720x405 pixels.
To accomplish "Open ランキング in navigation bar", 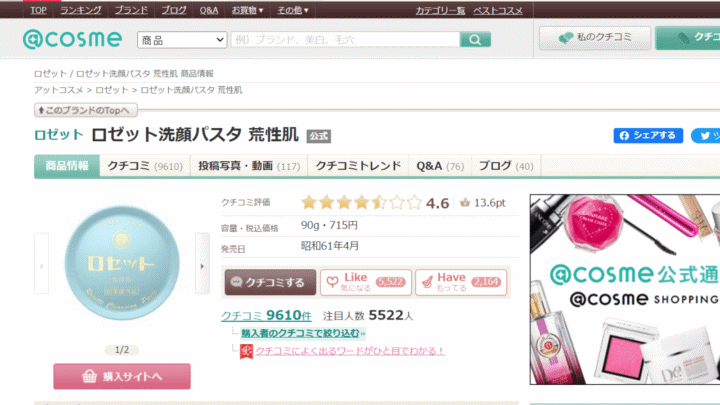I will point(80,10).
